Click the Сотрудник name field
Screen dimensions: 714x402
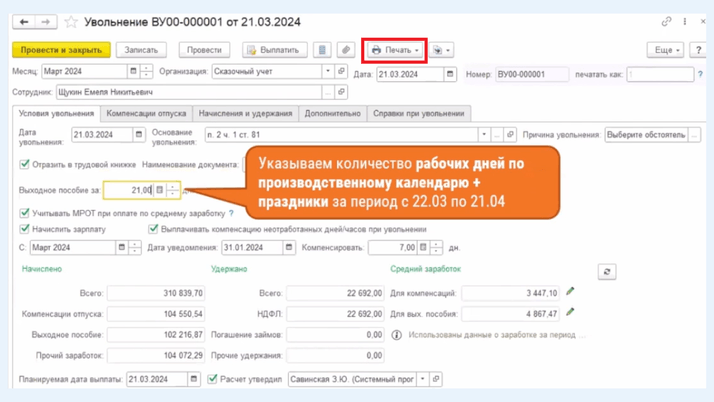[x=189, y=92]
